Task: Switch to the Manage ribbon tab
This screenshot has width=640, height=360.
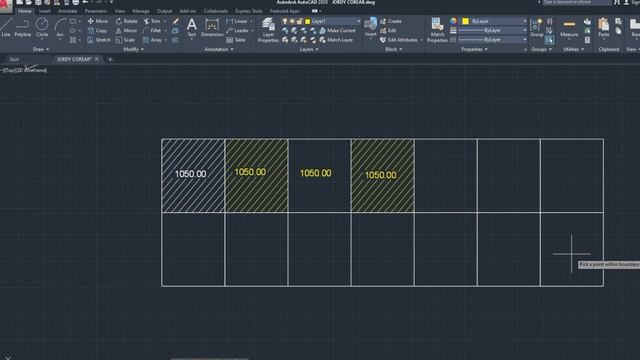Action: coord(141,11)
